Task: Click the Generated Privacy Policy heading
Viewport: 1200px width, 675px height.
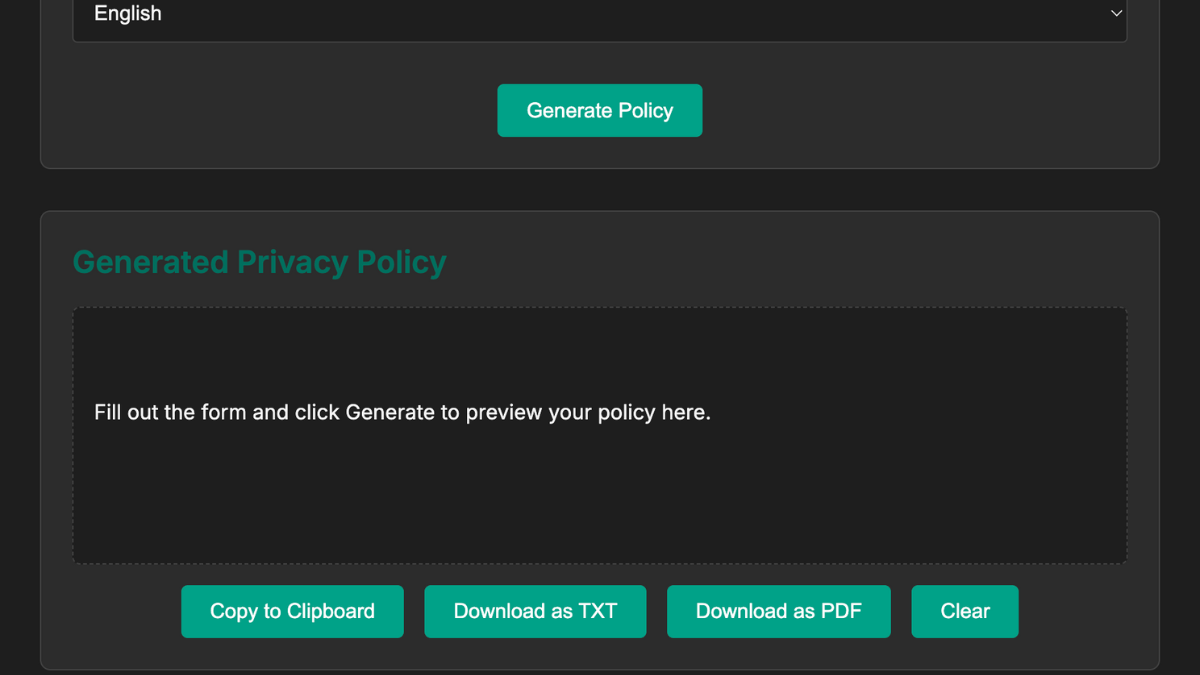Action: click(x=259, y=262)
